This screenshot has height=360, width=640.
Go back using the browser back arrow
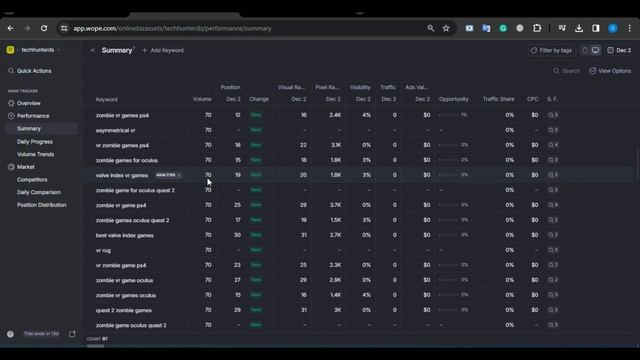point(11,28)
